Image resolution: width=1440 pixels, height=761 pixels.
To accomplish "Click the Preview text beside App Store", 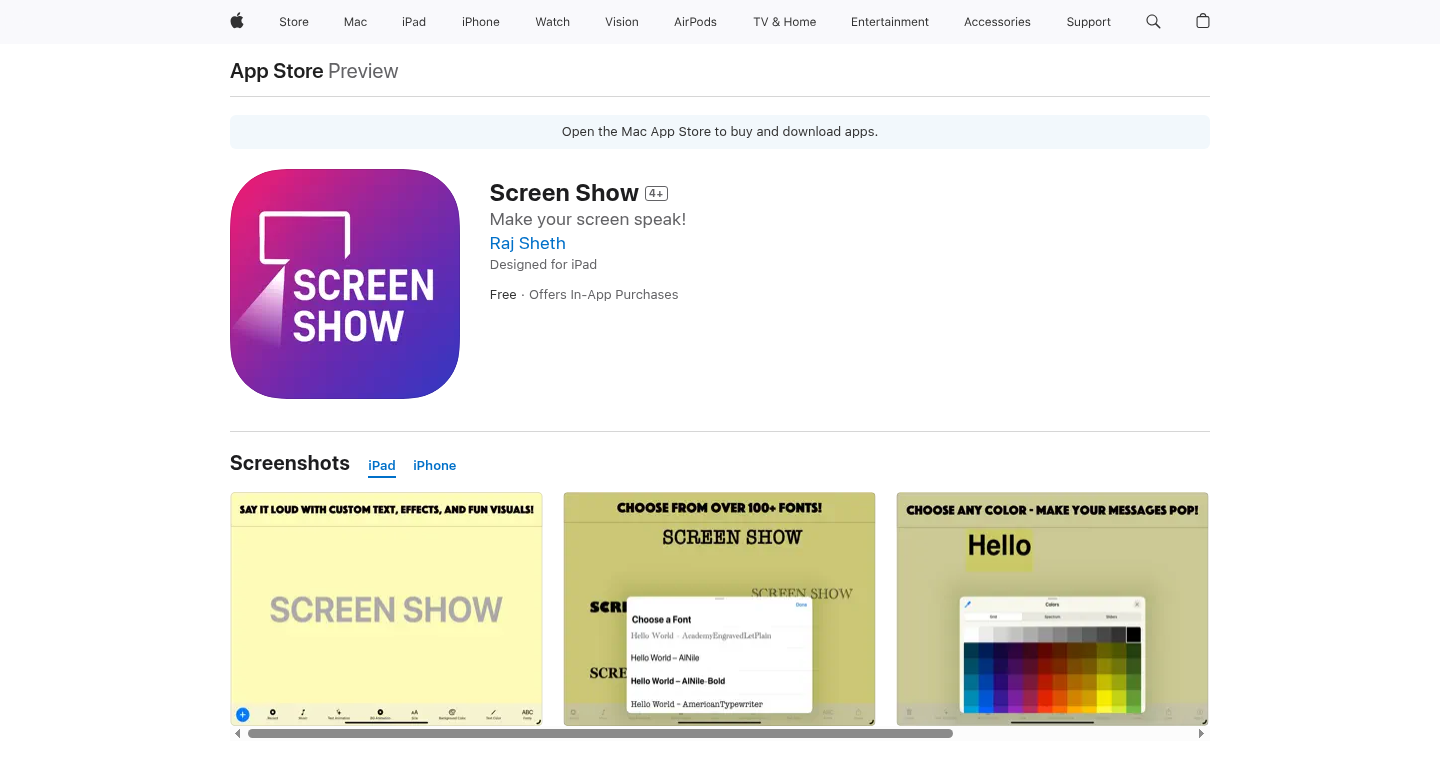I will tap(363, 71).
